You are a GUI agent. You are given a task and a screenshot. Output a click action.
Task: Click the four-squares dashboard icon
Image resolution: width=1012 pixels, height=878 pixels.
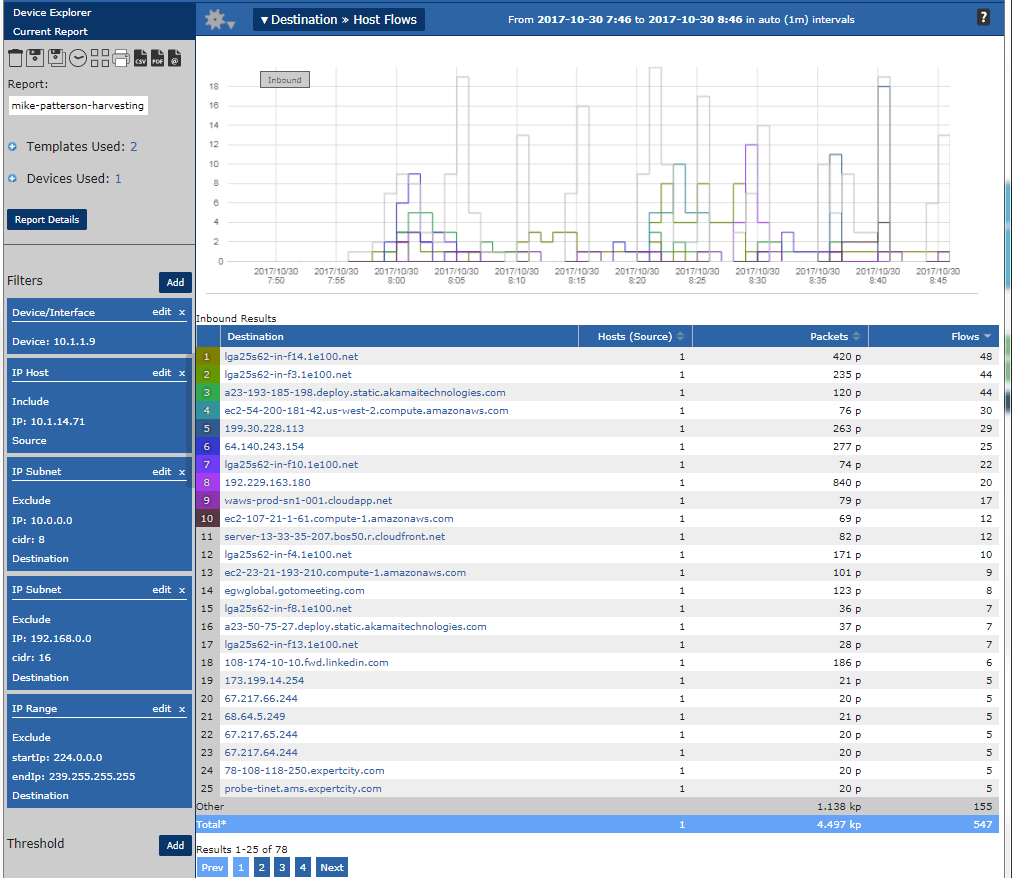(100, 58)
